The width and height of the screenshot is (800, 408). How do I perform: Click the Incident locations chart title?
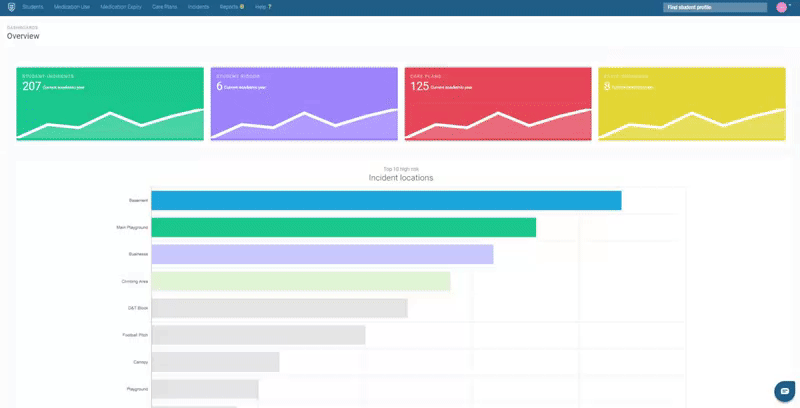(x=401, y=178)
